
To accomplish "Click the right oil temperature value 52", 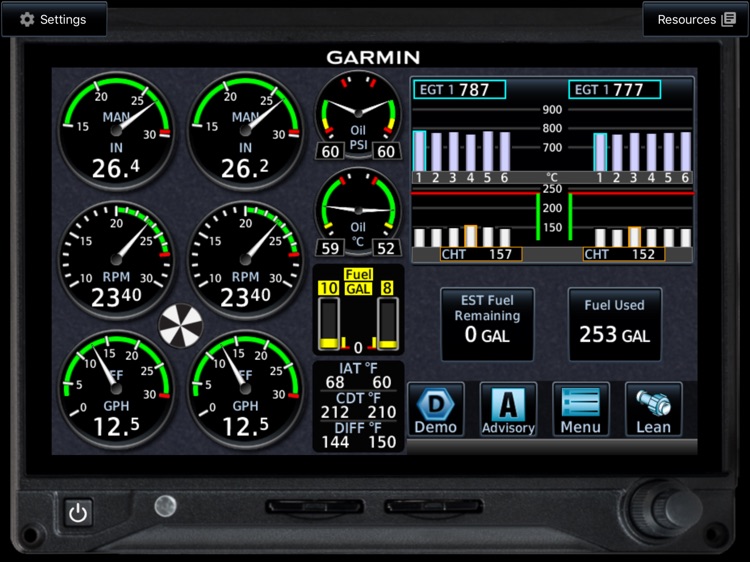I will click(x=386, y=248).
